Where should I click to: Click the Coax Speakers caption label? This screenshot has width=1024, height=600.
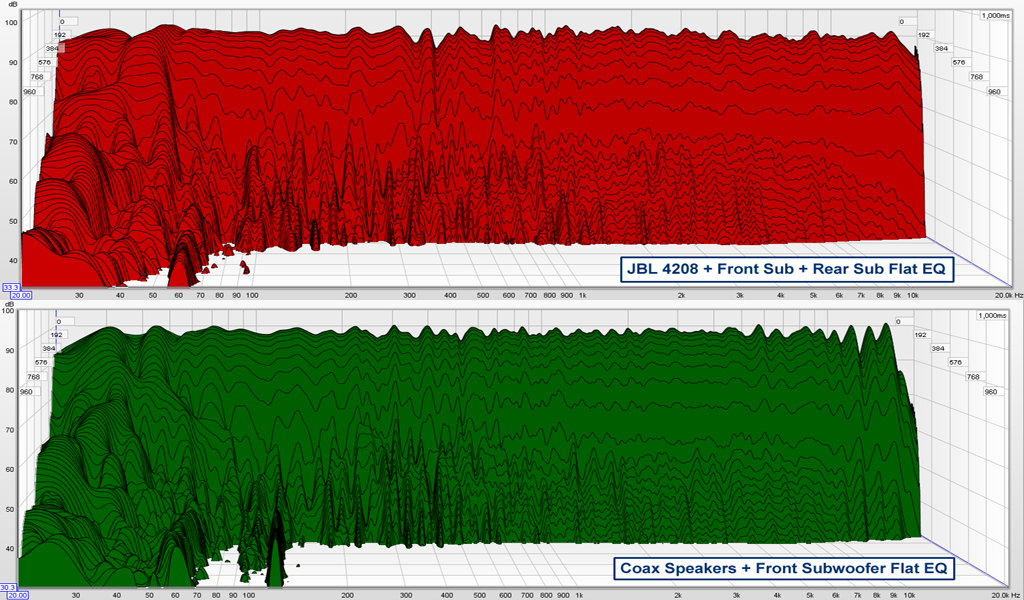point(784,568)
